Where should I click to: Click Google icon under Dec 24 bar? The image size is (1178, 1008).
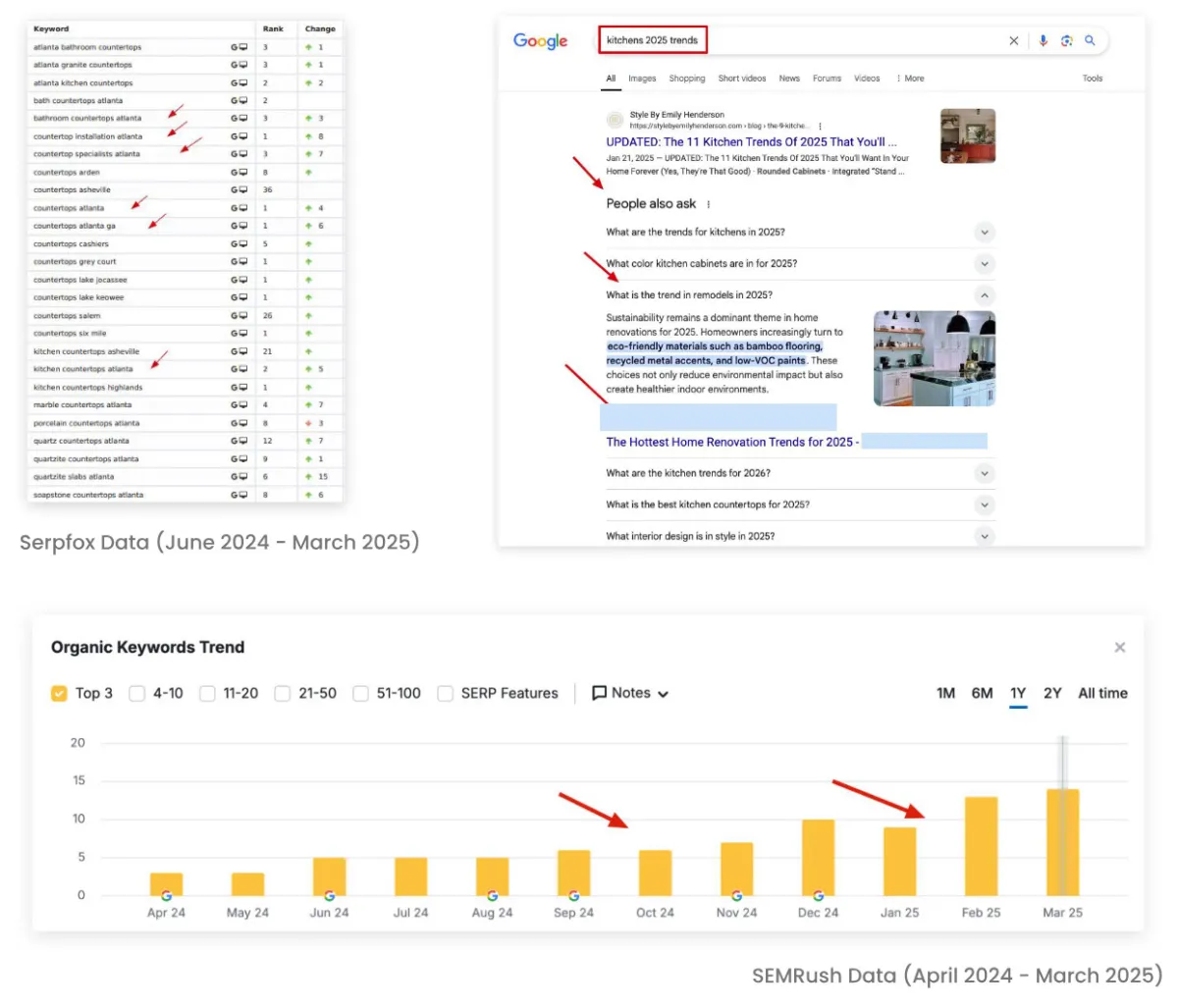(818, 896)
